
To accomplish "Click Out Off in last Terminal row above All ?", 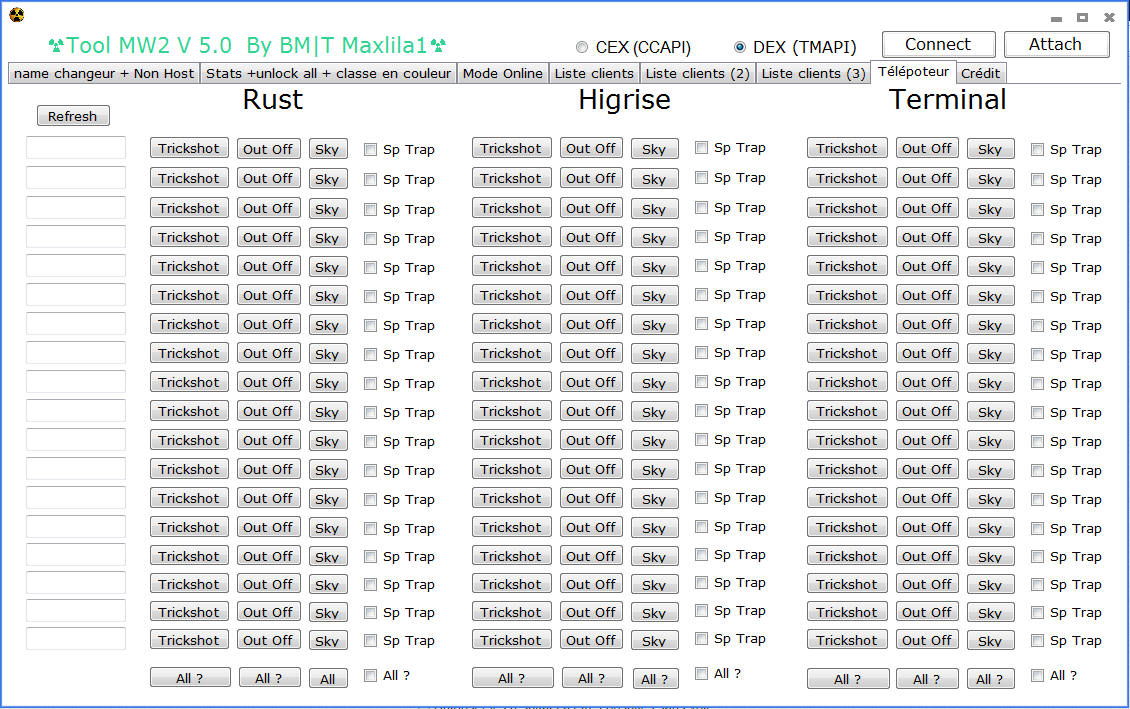I will pos(927,641).
